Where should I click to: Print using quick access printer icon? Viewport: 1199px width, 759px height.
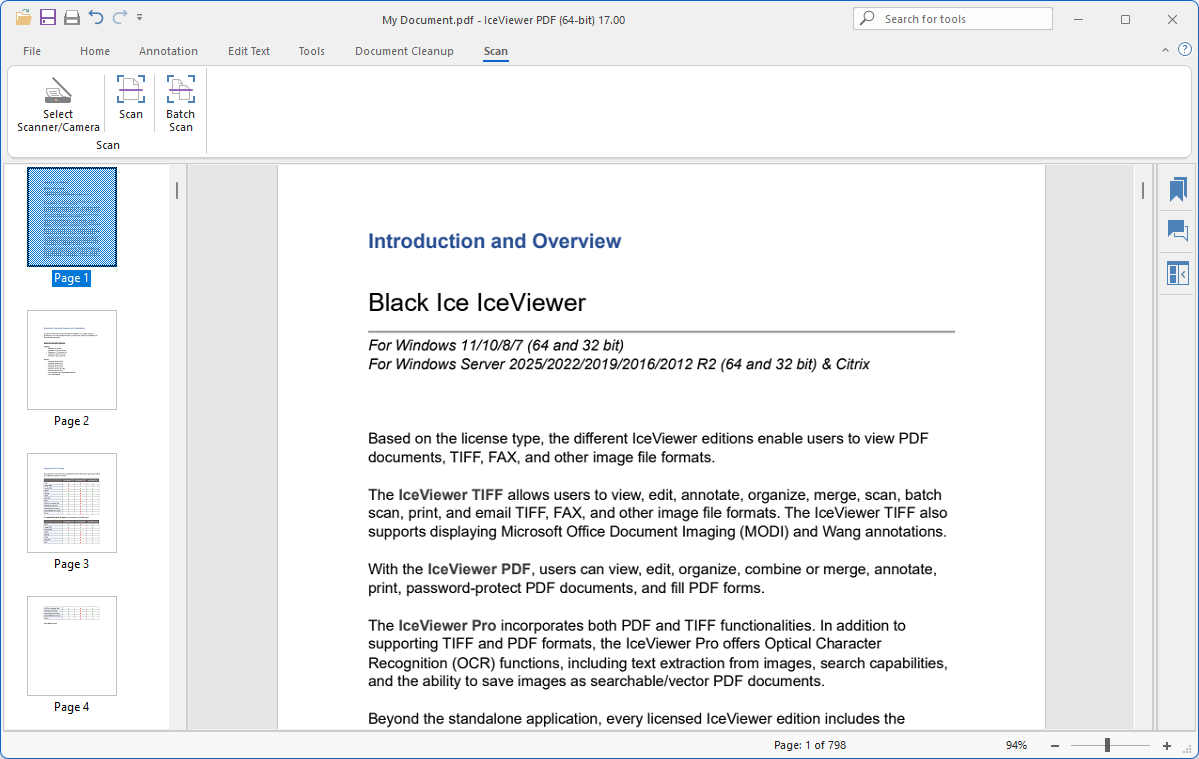72,17
